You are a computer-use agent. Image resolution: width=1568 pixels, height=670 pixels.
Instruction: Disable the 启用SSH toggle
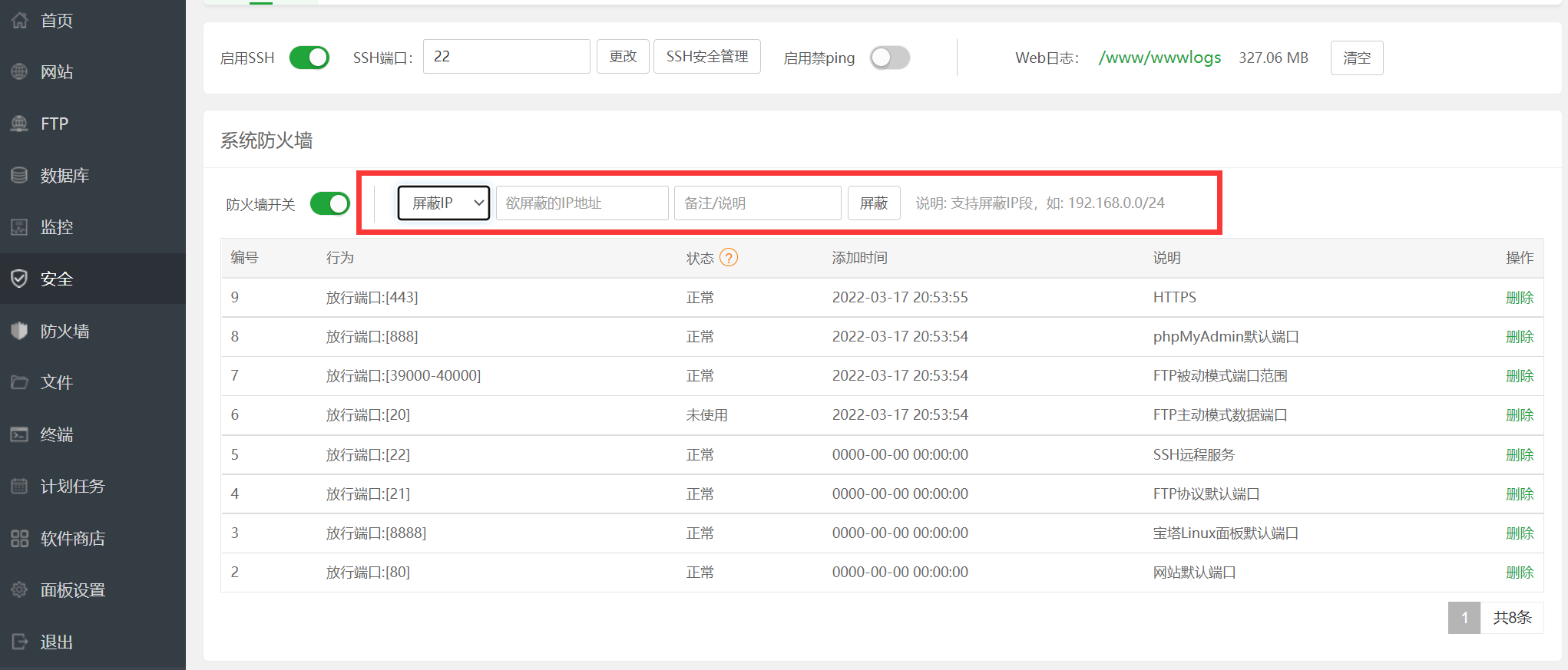point(309,58)
